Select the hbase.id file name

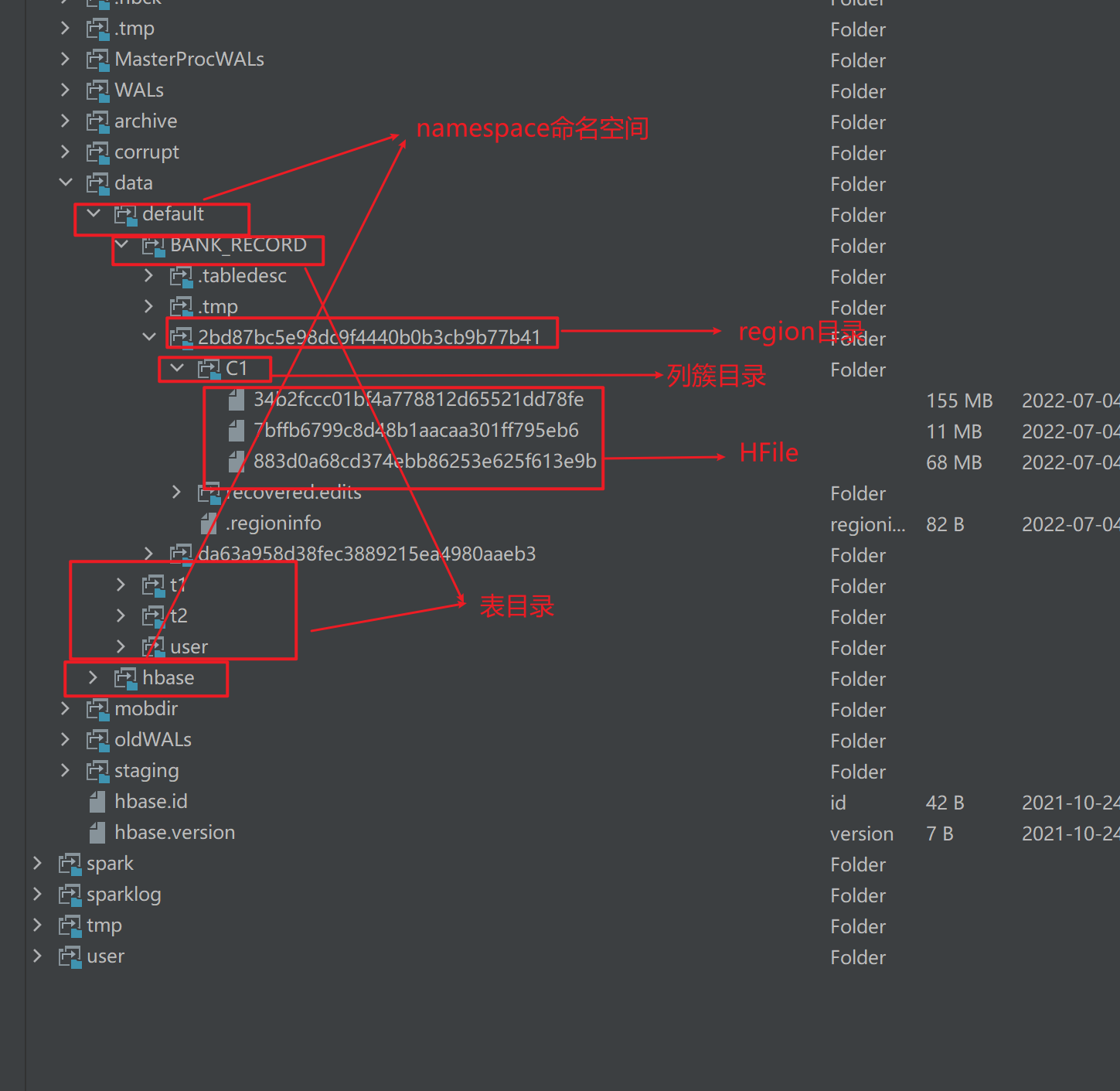point(151,802)
